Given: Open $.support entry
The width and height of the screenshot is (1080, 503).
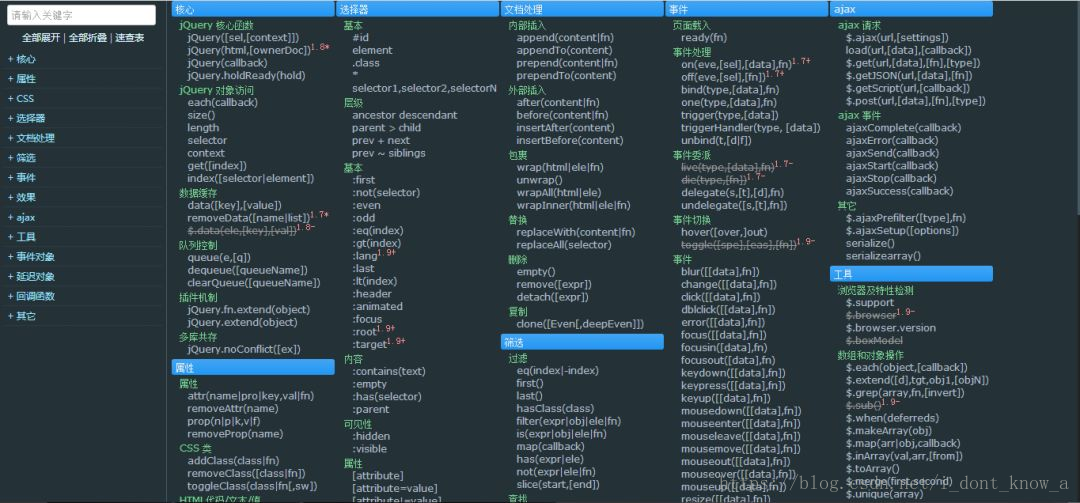Looking at the screenshot, I should [x=870, y=302].
